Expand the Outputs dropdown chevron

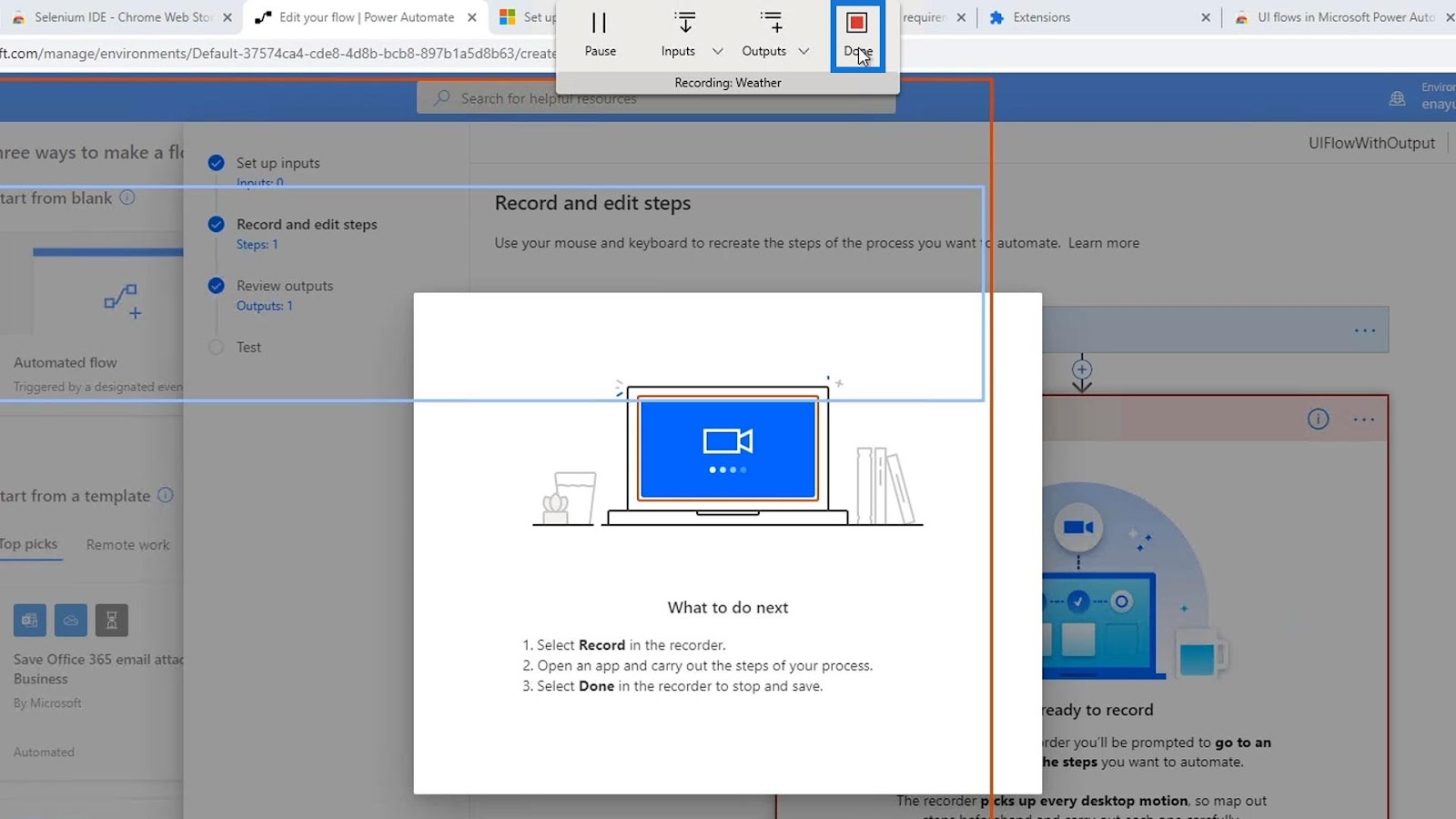[804, 52]
